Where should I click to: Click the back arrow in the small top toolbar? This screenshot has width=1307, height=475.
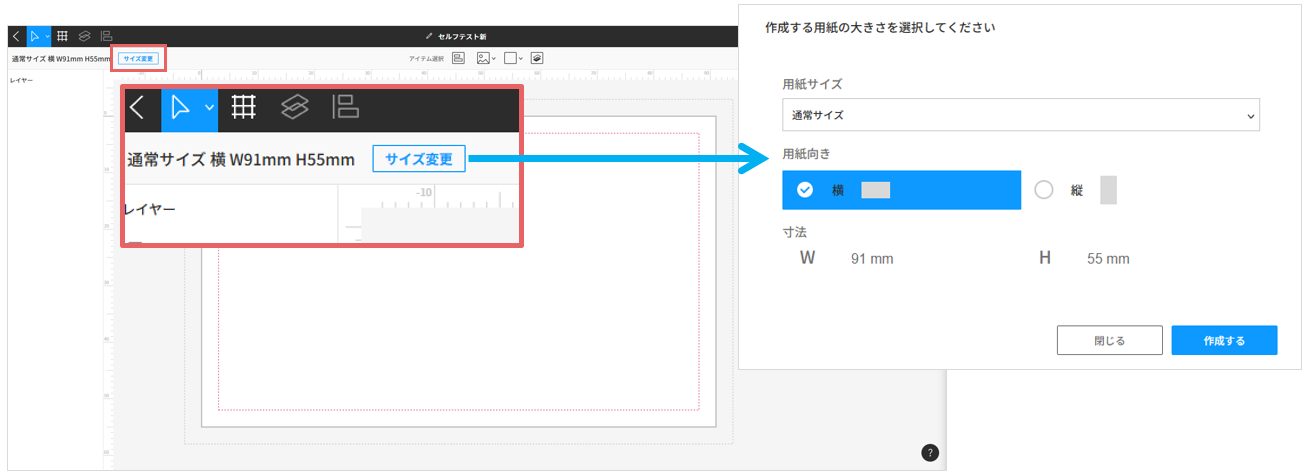[15, 35]
